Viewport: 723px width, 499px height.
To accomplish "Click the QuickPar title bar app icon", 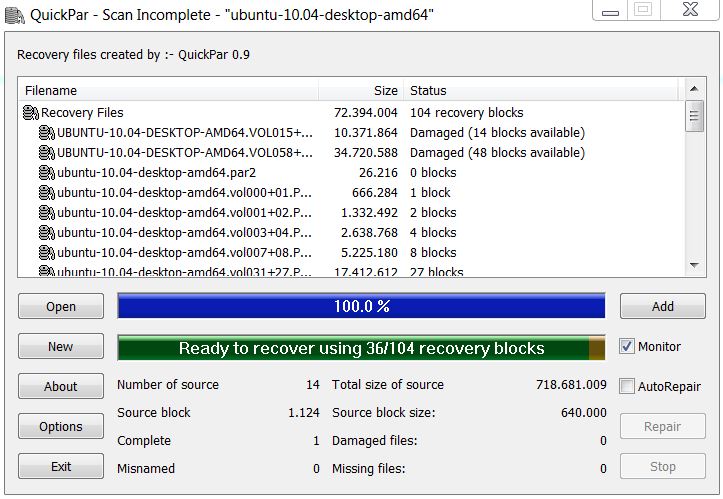I will pos(14,15).
